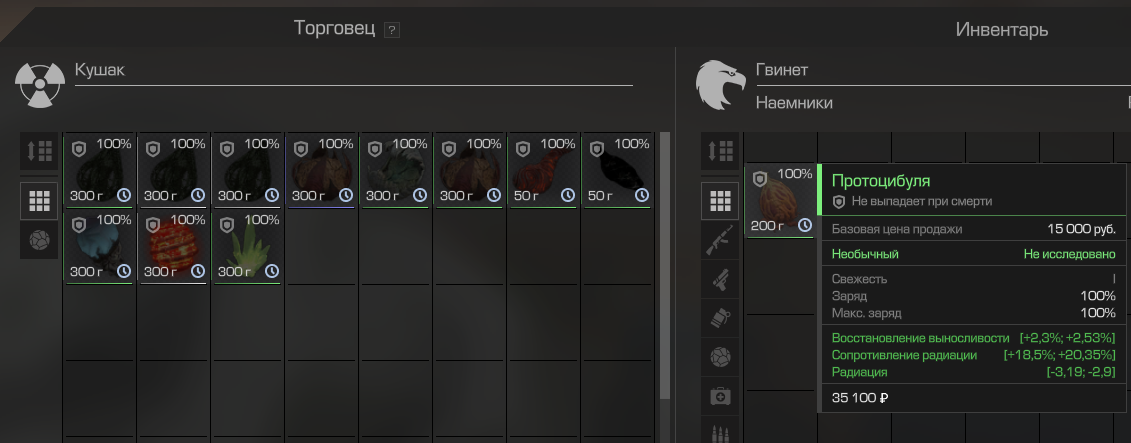
Task: Open the Торговец panel heading
Action: (335, 29)
